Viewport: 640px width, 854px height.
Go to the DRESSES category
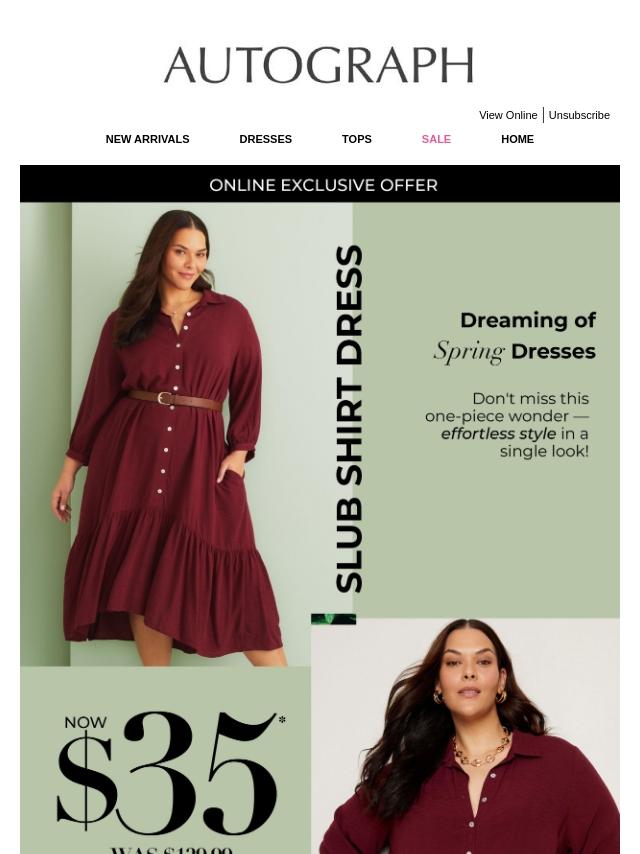pyautogui.click(x=266, y=139)
